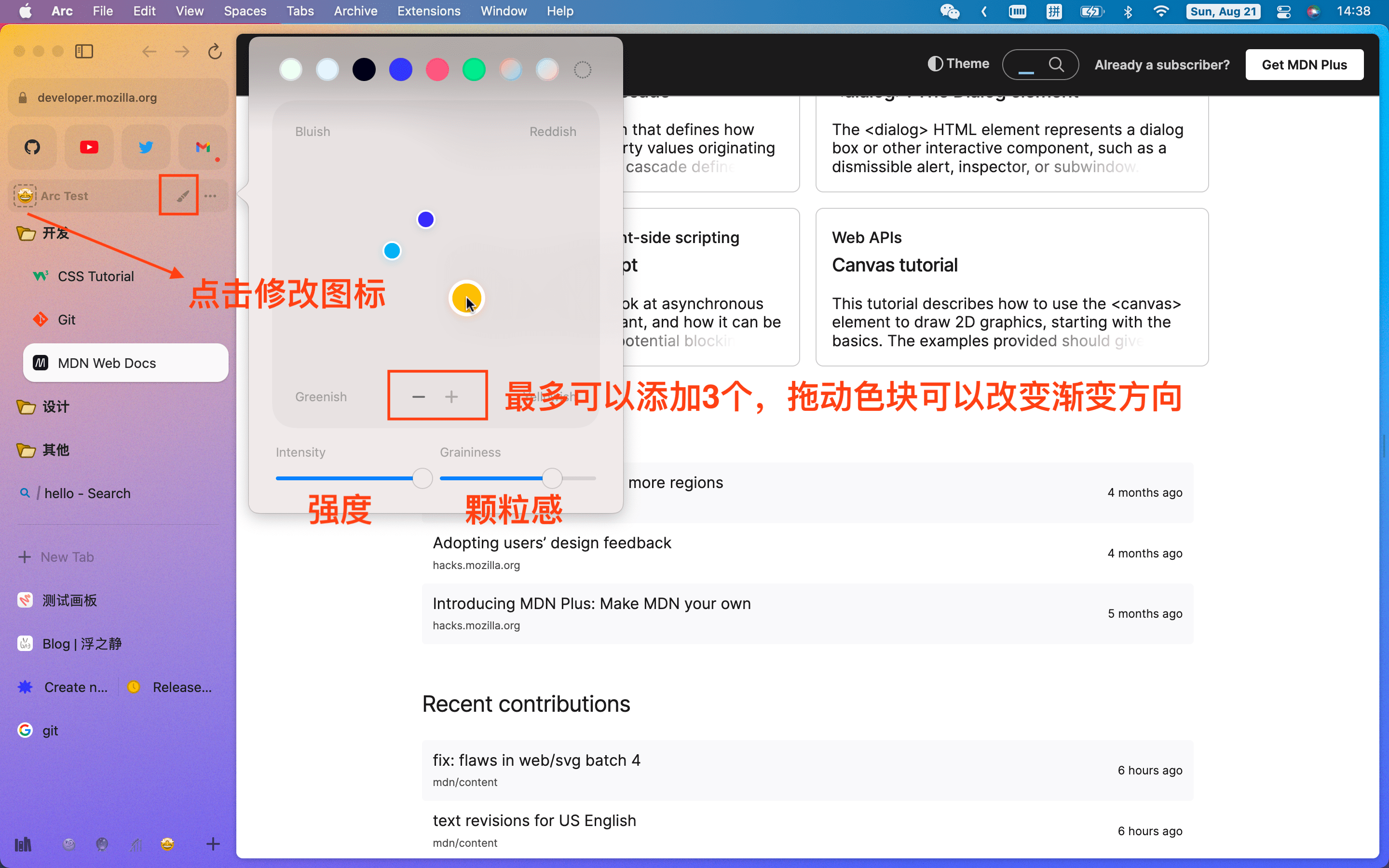Open the Gmail pinned favorite

tap(203, 147)
